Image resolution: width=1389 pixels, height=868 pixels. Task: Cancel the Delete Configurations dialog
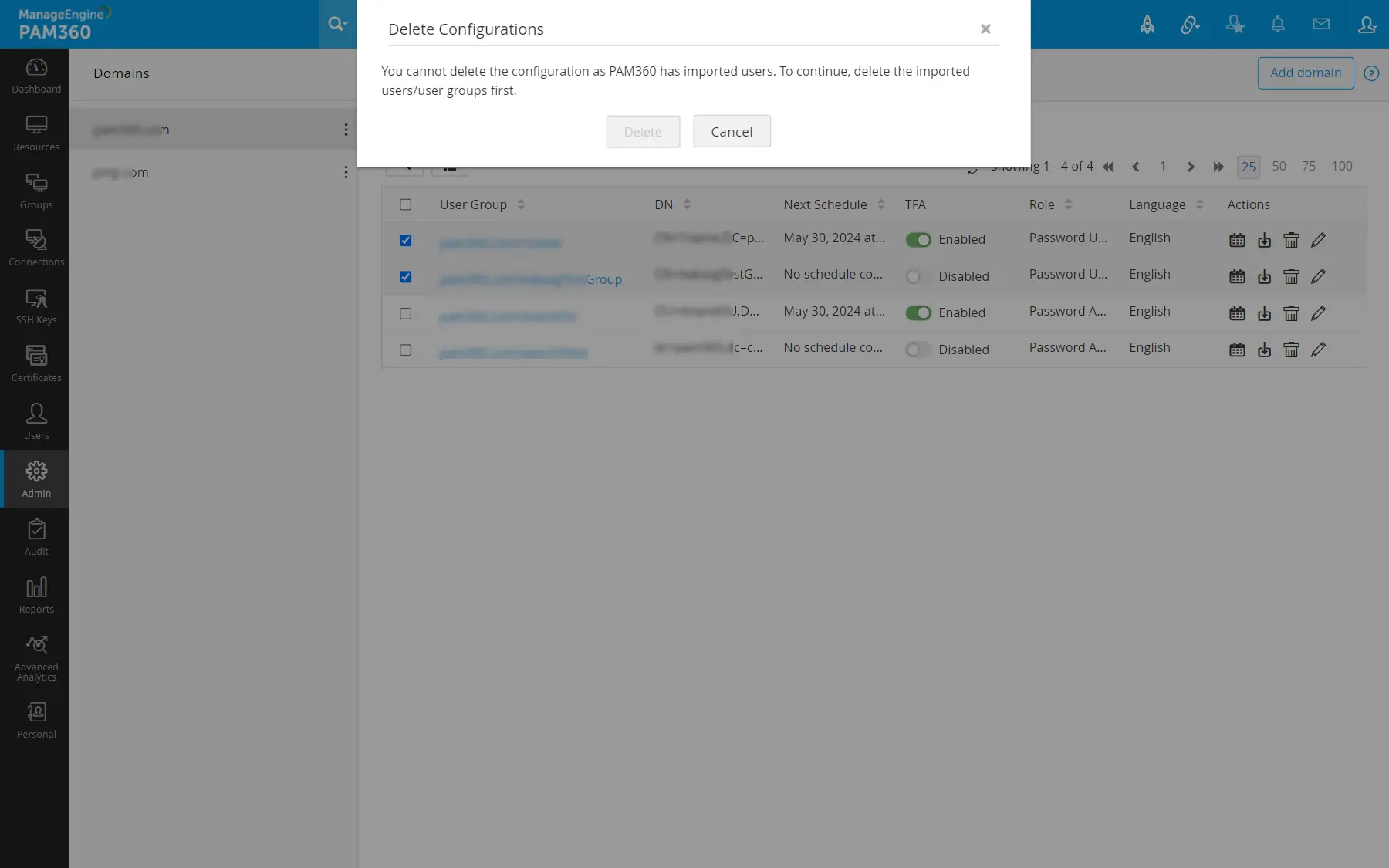click(x=731, y=131)
